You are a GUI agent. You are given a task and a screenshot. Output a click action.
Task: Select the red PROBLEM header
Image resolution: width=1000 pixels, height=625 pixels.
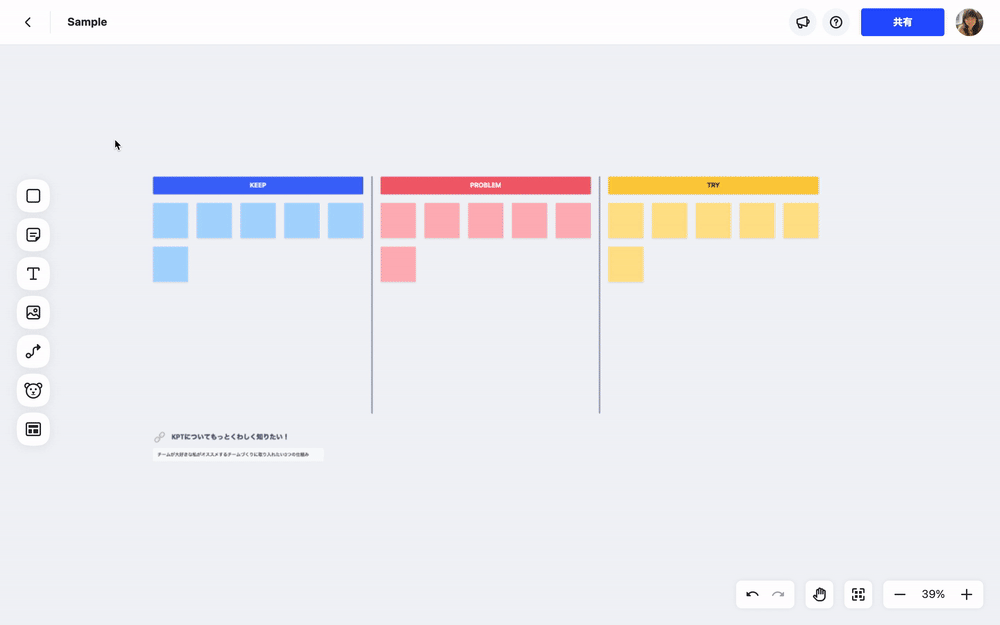[485, 186]
